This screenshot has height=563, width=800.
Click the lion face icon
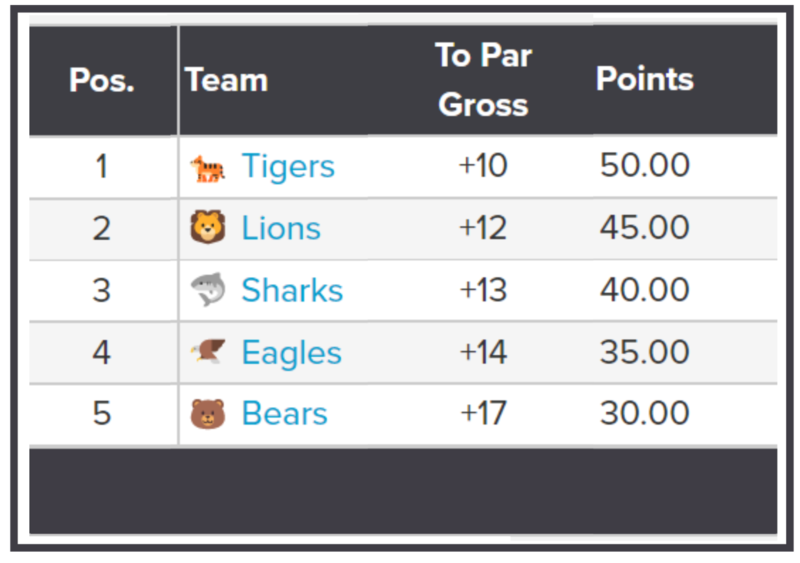tap(207, 229)
